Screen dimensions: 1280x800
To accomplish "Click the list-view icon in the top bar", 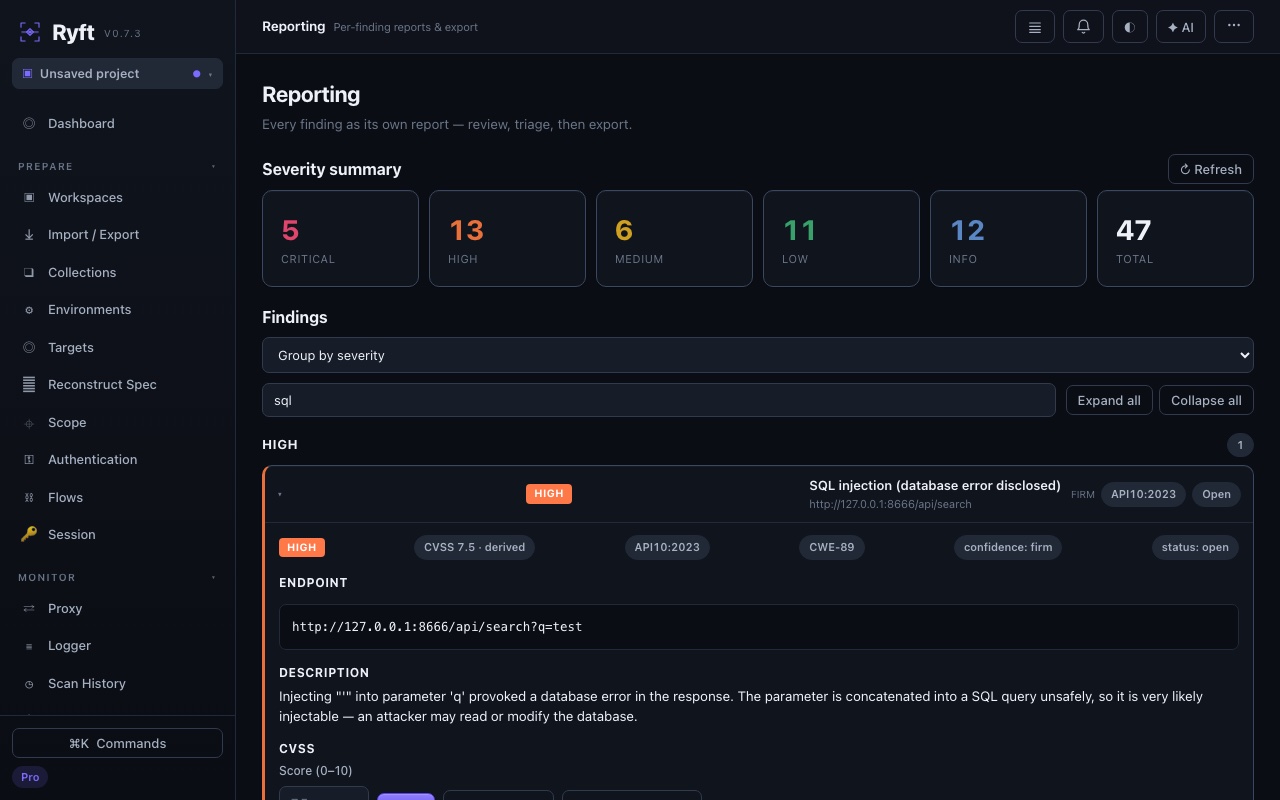I will [x=1035, y=27].
